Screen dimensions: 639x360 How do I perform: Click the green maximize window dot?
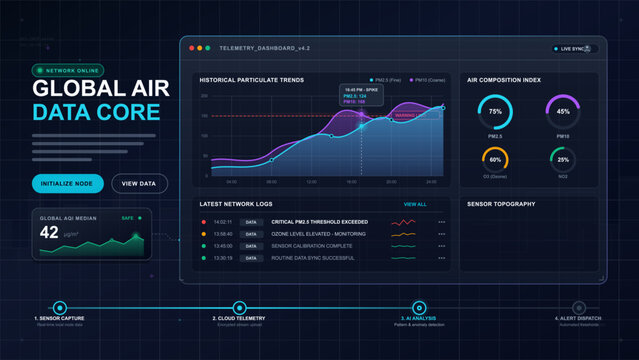coord(208,48)
